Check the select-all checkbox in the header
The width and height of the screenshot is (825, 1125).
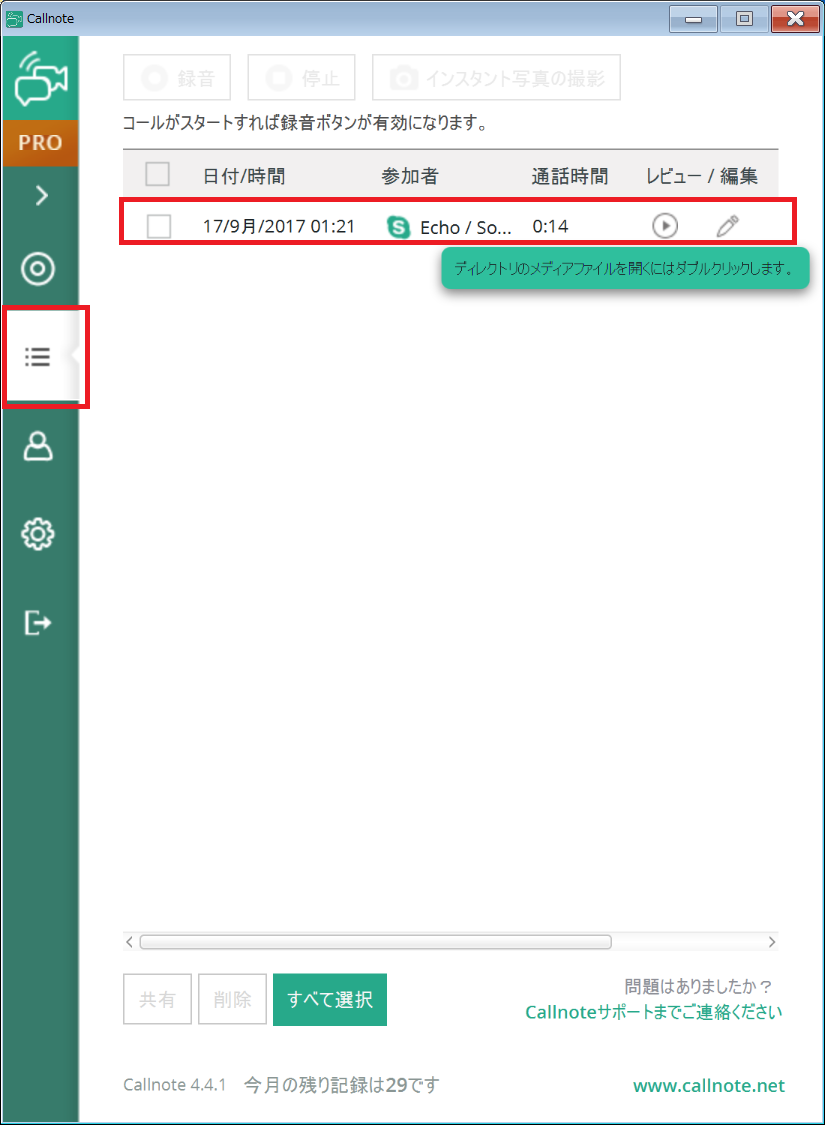point(157,174)
